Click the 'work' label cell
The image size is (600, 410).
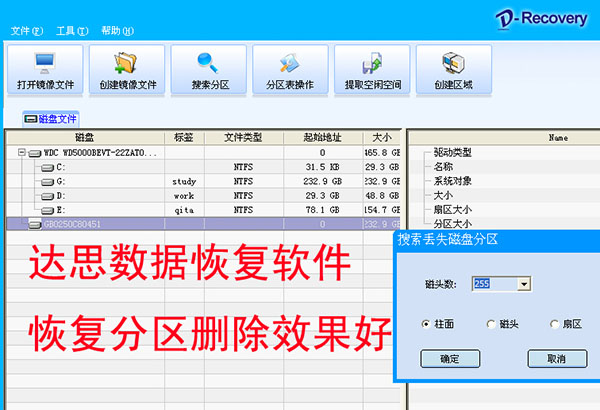coord(184,196)
